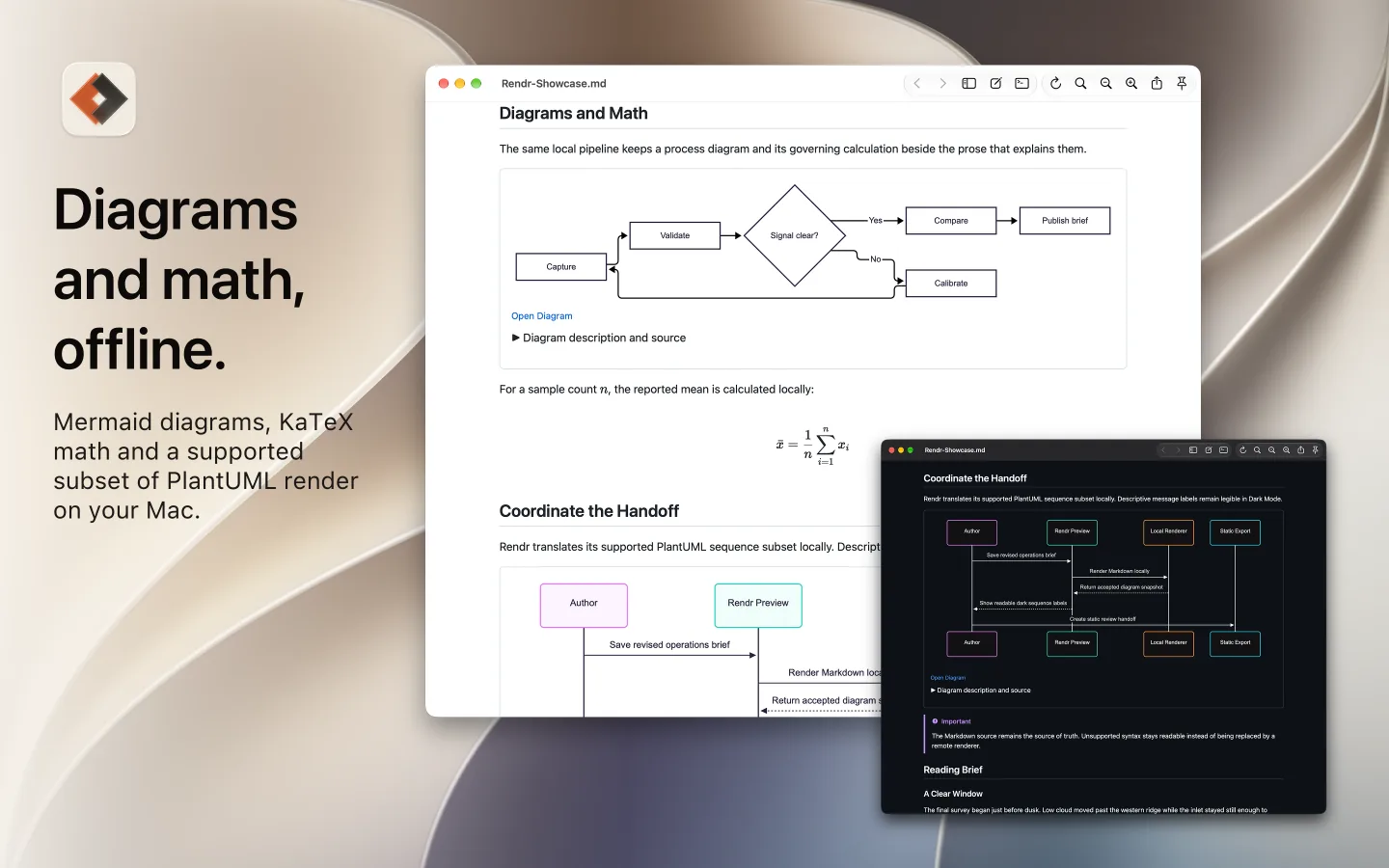Click the Rendr app logo icon
The width and height of the screenshot is (1389, 868).
pyautogui.click(x=98, y=99)
